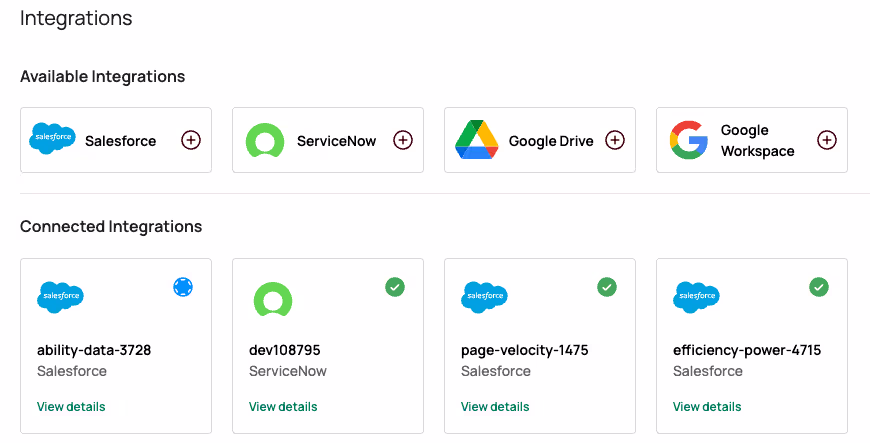
Task: Click the Salesforce label in Available Integrations
Action: 120,141
